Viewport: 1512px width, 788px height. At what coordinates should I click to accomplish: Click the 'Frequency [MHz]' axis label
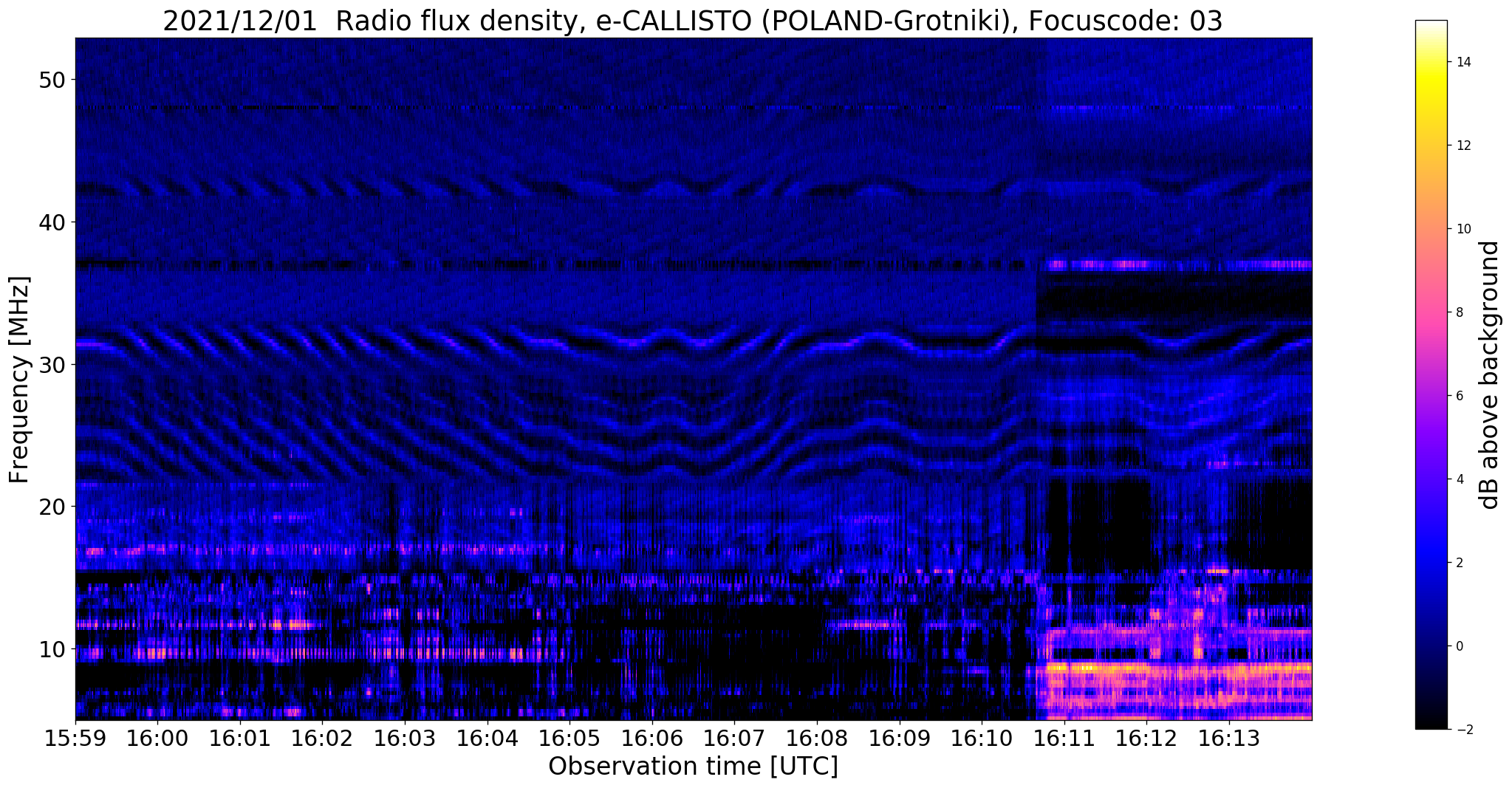coord(20,380)
